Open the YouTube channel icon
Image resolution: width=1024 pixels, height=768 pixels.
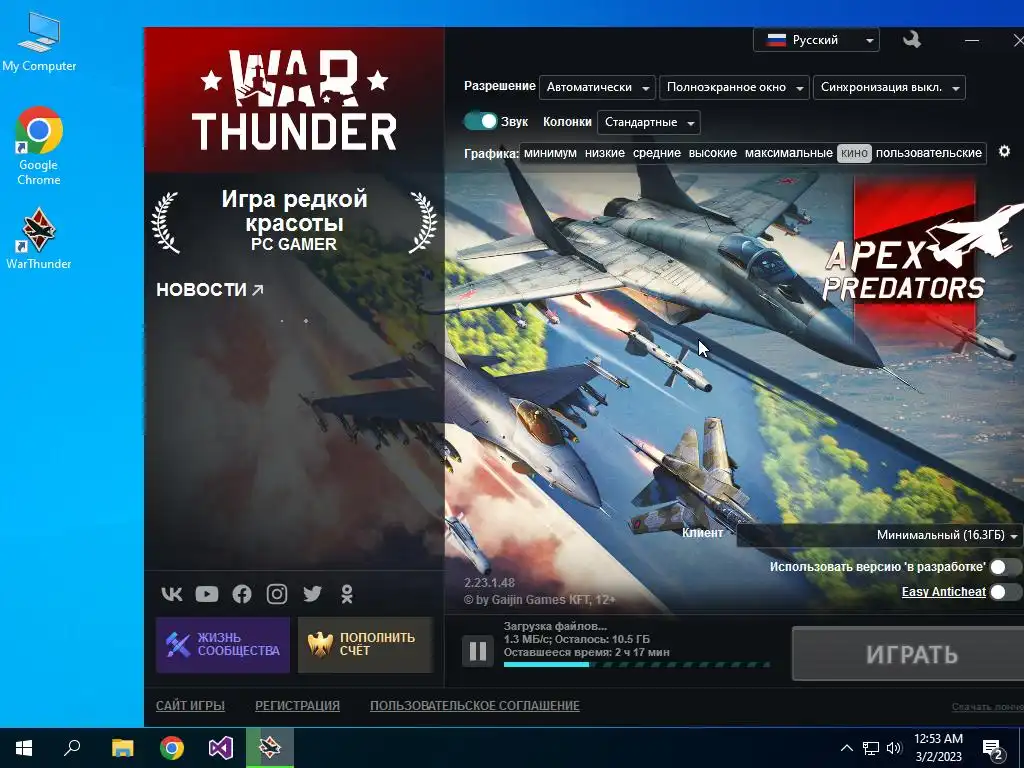[x=207, y=594]
